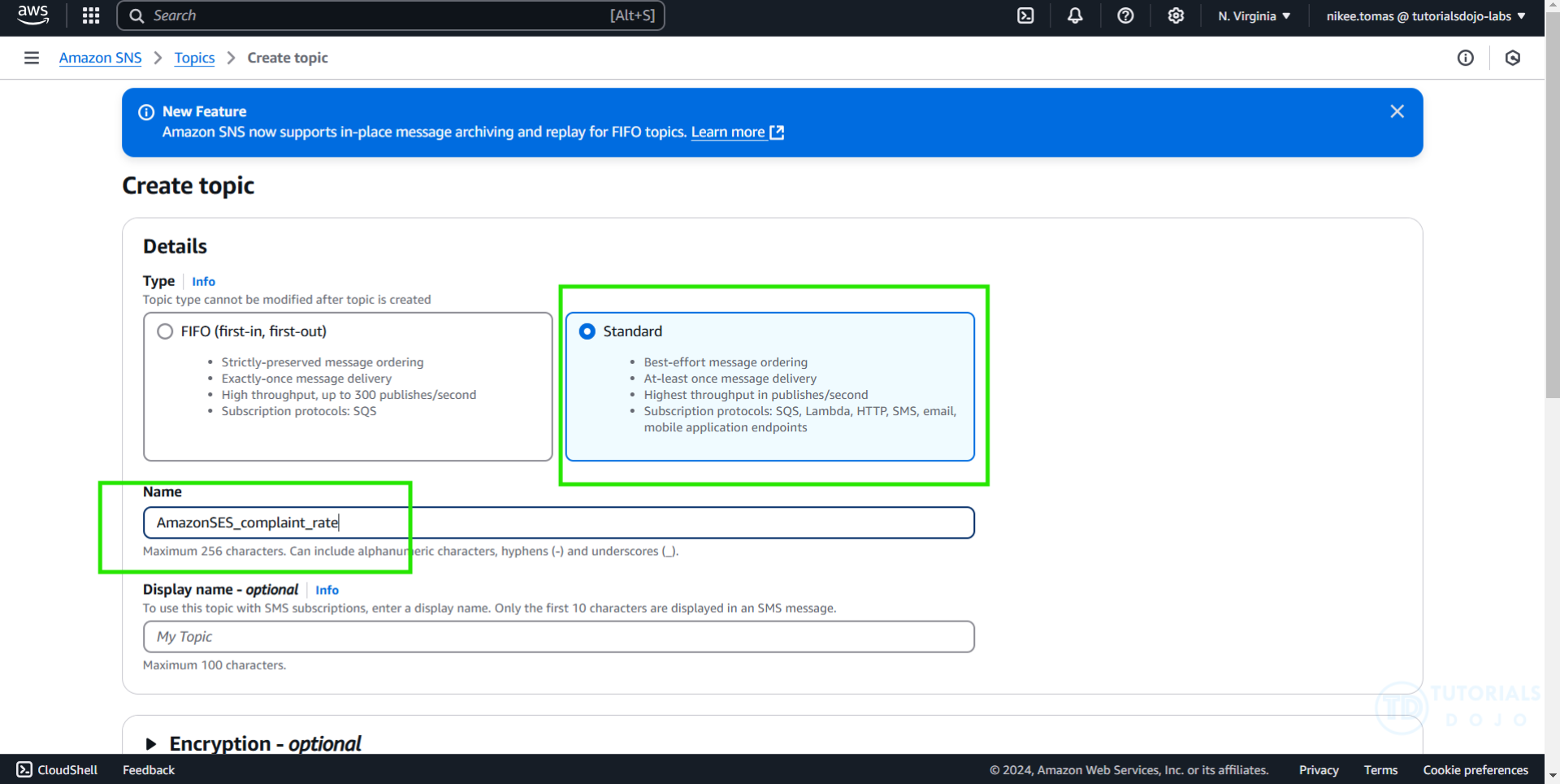Click the CloudShell icon in the footer
Screen dimensions: 1560x784
(x=24, y=769)
